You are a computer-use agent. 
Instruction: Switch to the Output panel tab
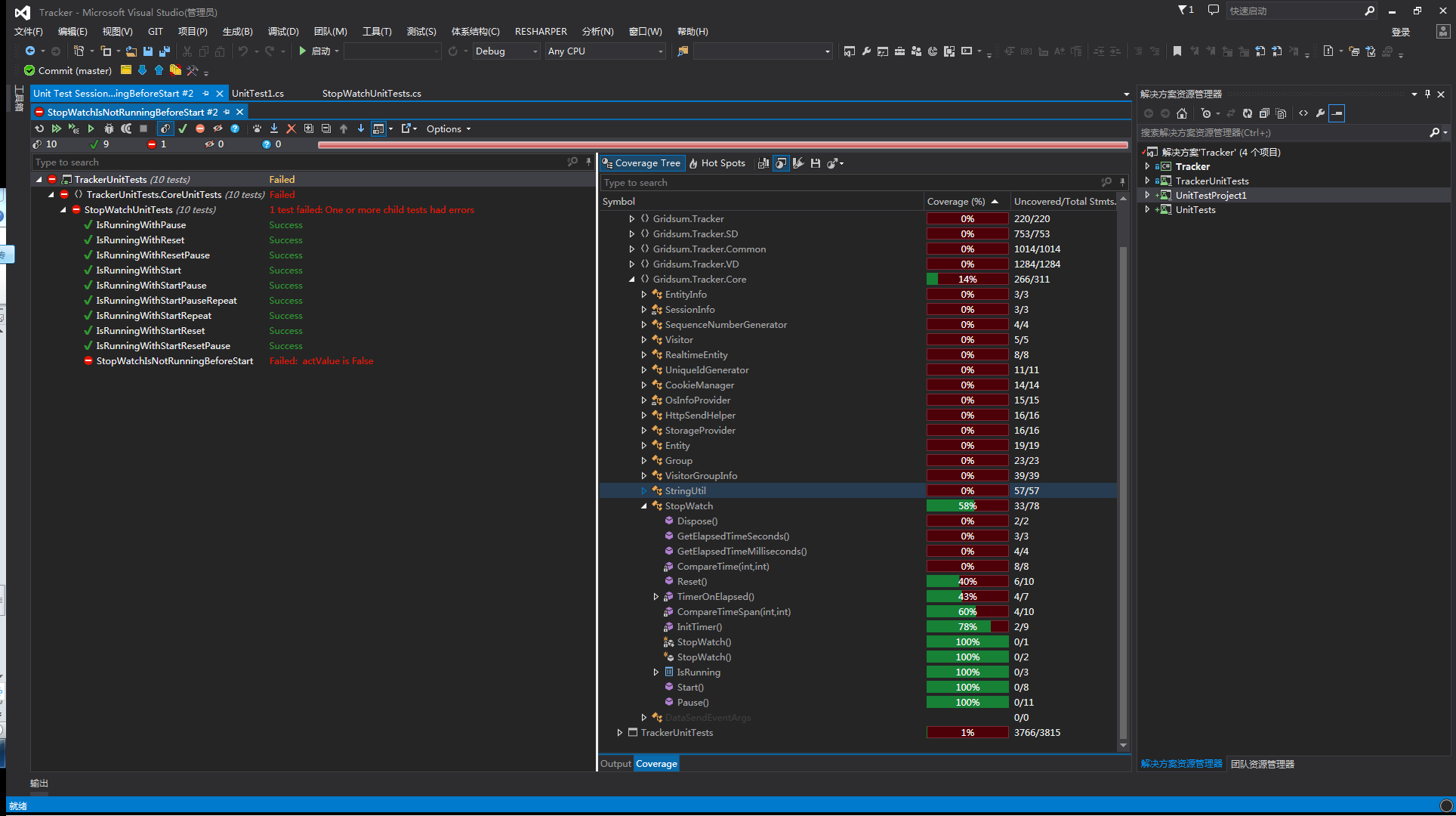pyautogui.click(x=615, y=764)
